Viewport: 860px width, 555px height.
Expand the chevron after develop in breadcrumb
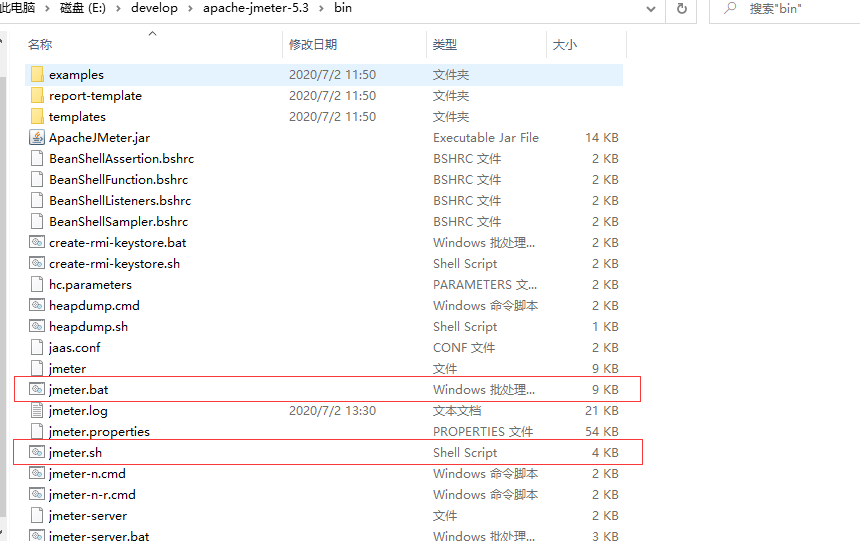click(190, 9)
